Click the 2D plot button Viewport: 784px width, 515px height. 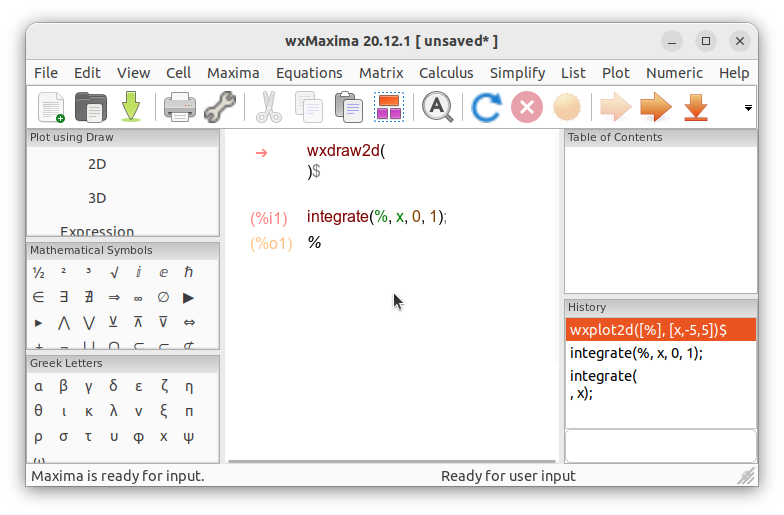tap(97, 164)
